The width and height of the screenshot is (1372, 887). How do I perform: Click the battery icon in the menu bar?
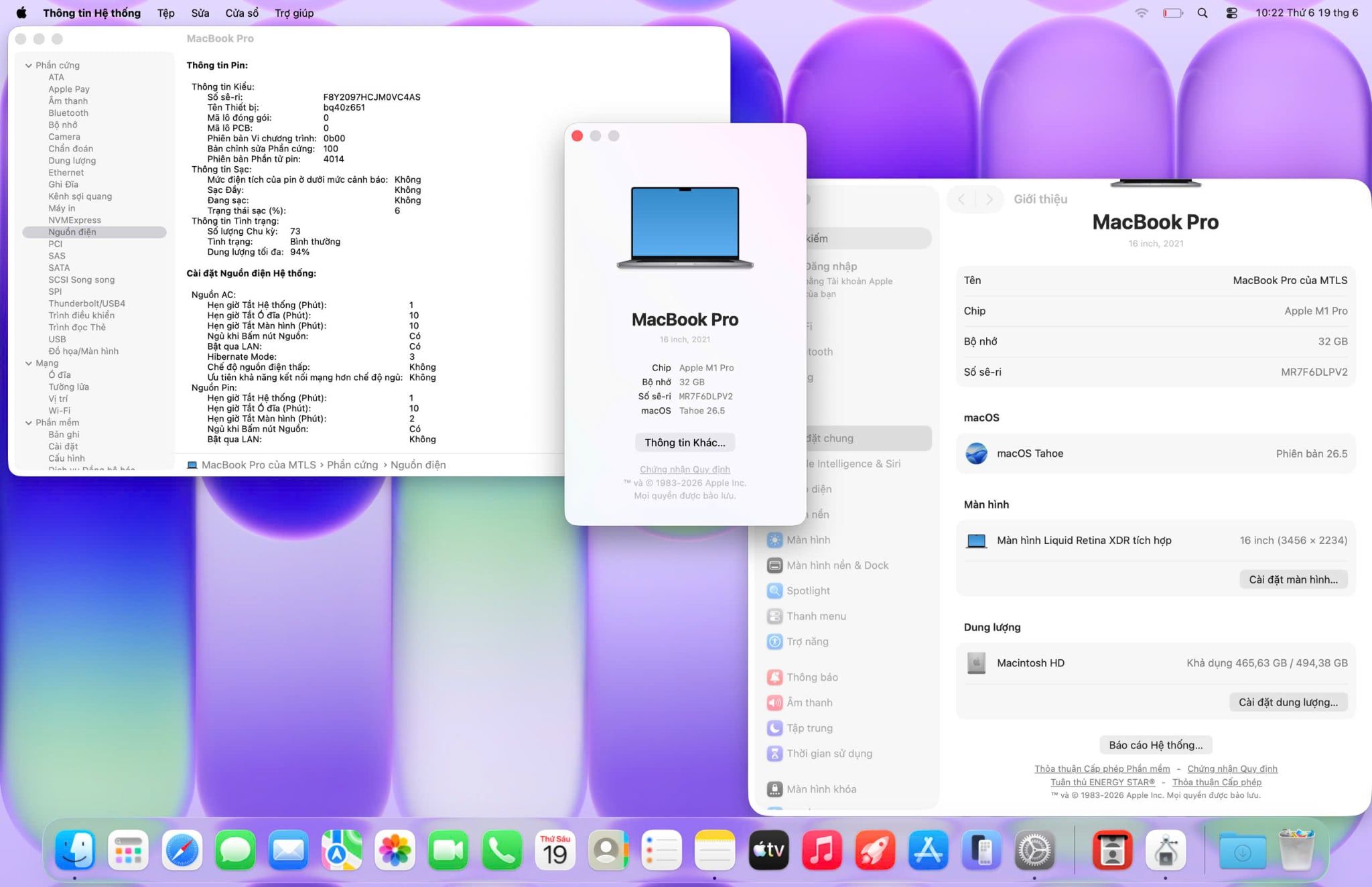click(x=1173, y=13)
